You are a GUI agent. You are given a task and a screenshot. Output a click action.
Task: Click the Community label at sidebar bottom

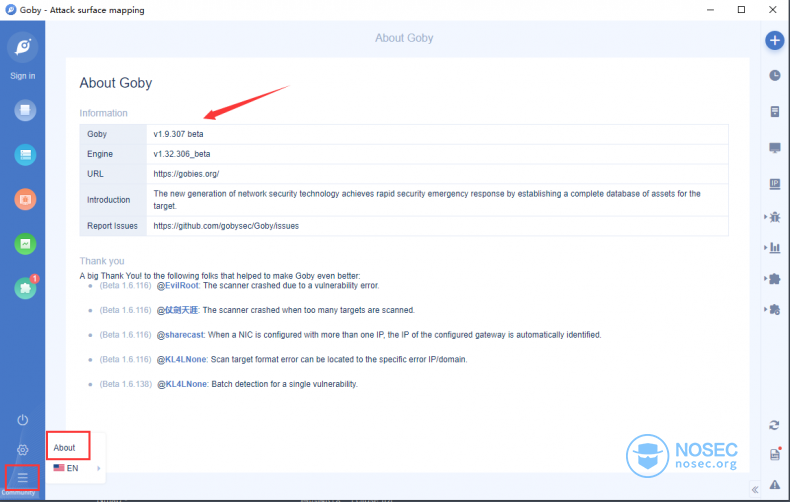18,492
